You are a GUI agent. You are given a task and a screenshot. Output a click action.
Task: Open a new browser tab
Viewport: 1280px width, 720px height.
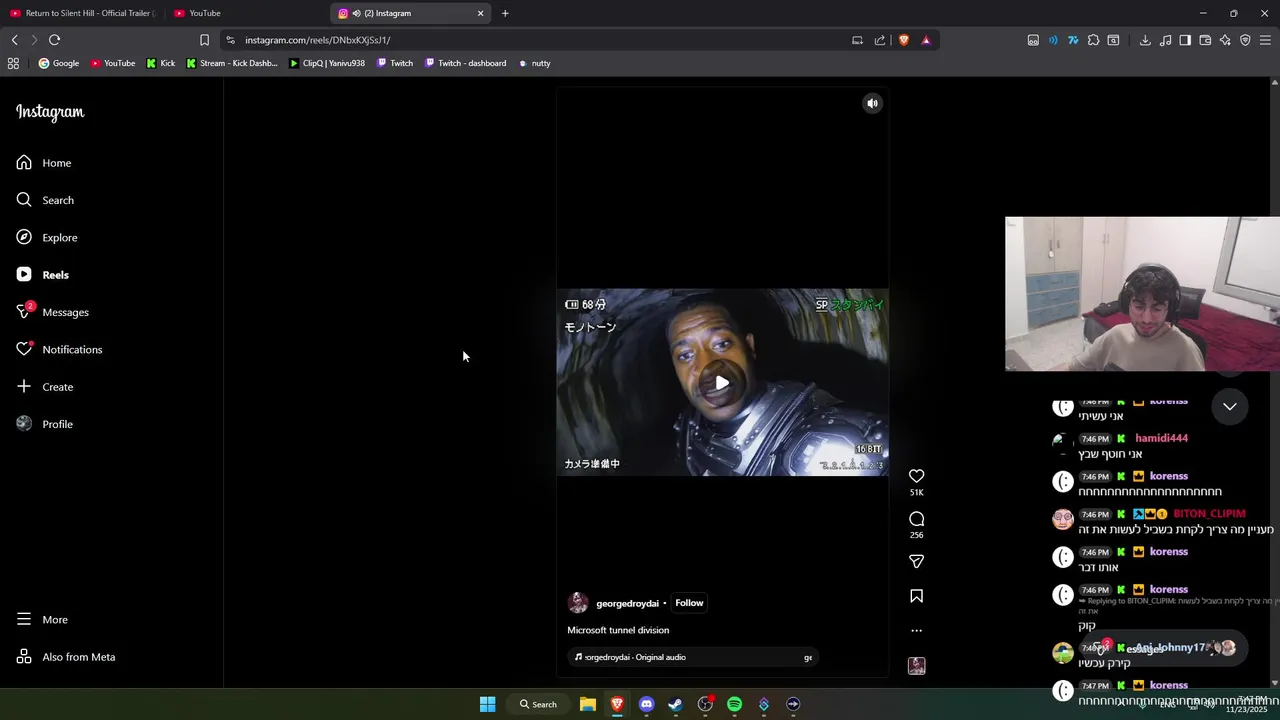click(505, 13)
